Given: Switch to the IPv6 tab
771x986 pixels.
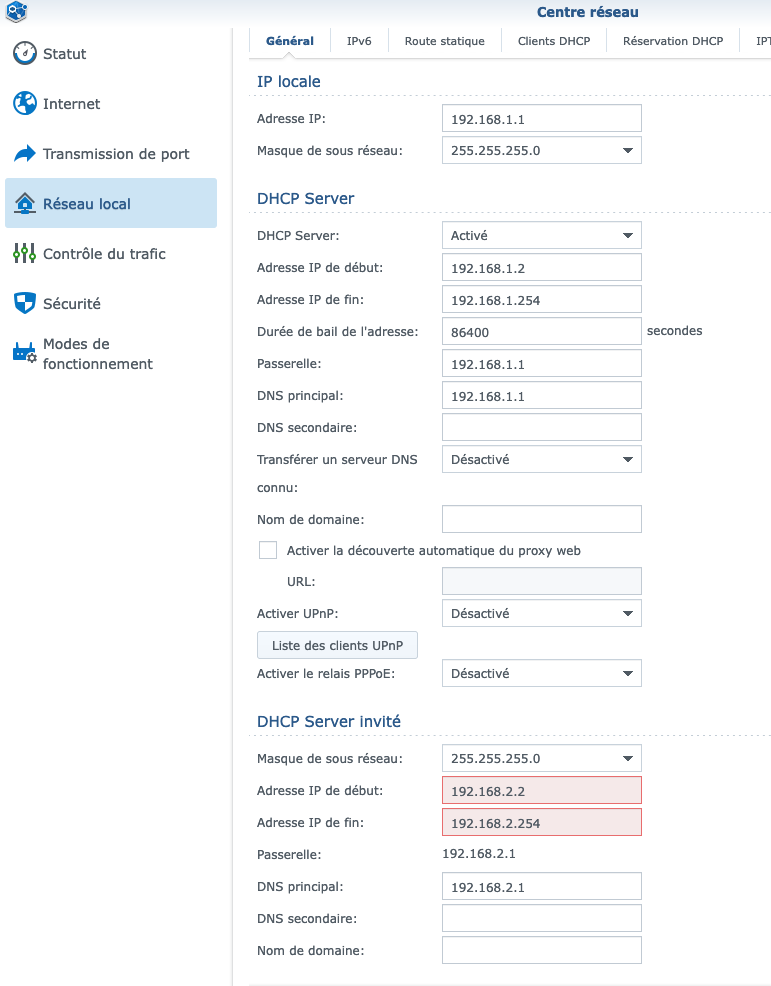Looking at the screenshot, I should click(359, 41).
